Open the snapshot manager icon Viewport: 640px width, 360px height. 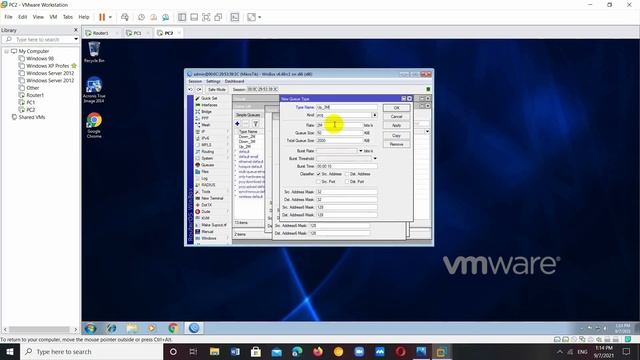[166, 17]
